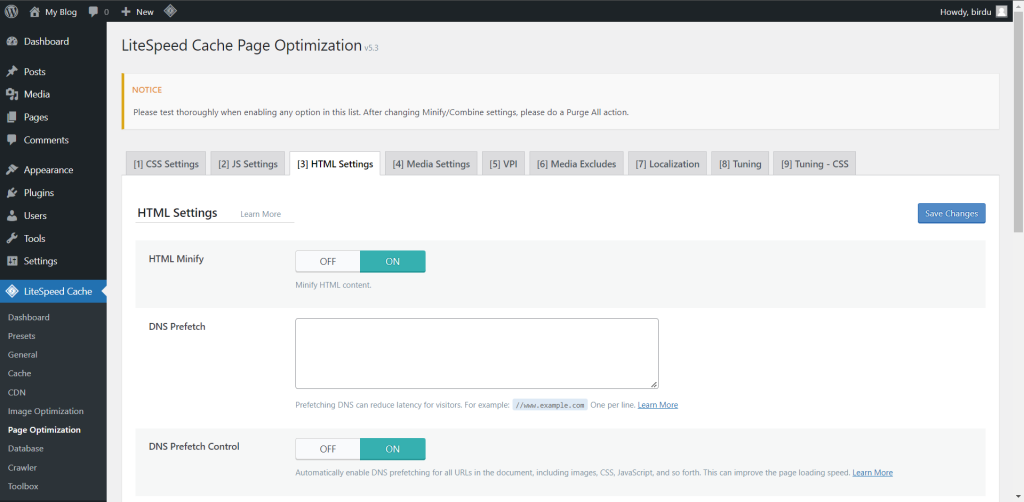Image resolution: width=1024 pixels, height=502 pixels.
Task: Click the DNS Prefetch Control label
Action: click(194, 447)
